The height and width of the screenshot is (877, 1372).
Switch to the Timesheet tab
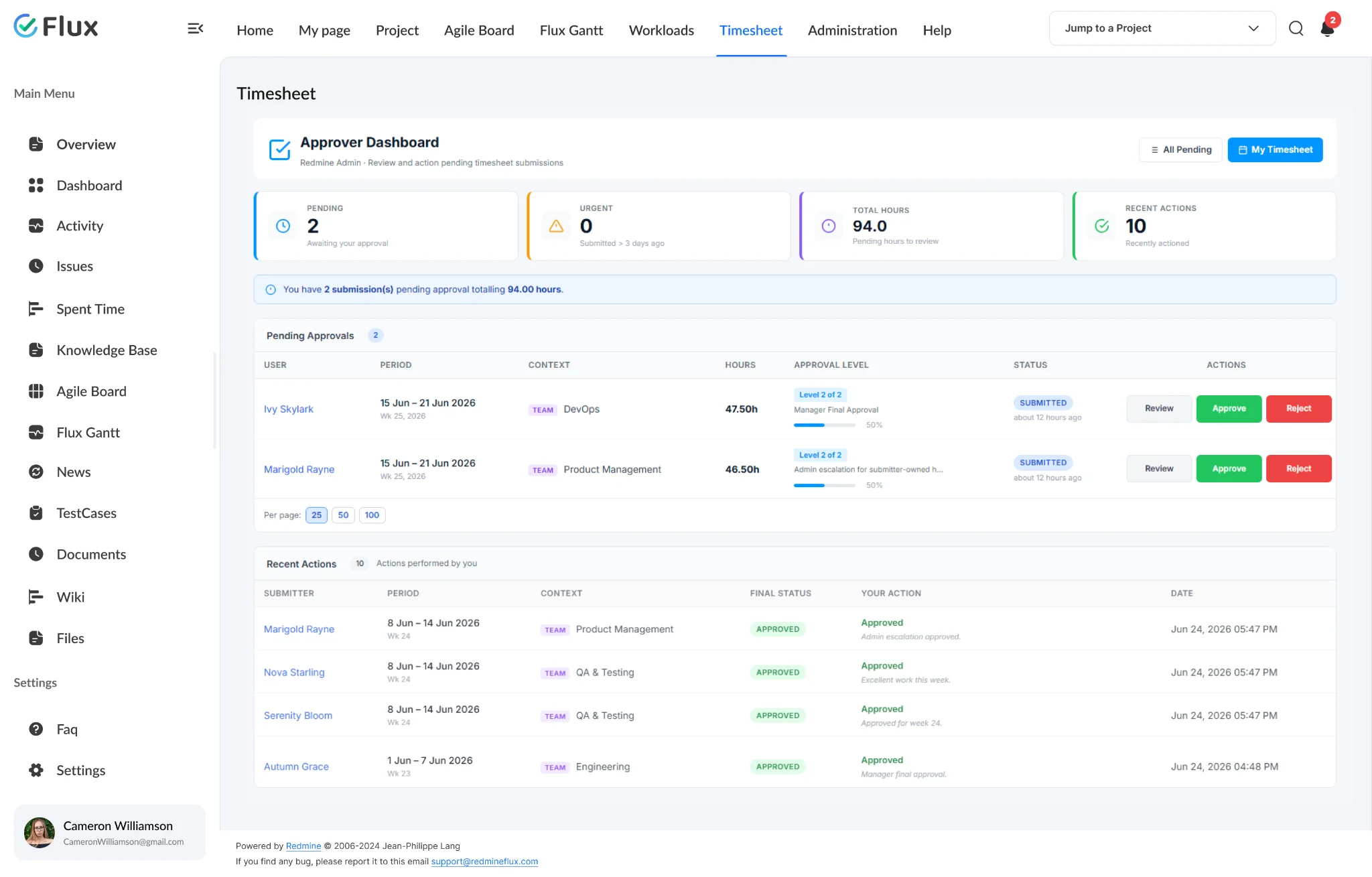pyautogui.click(x=751, y=30)
